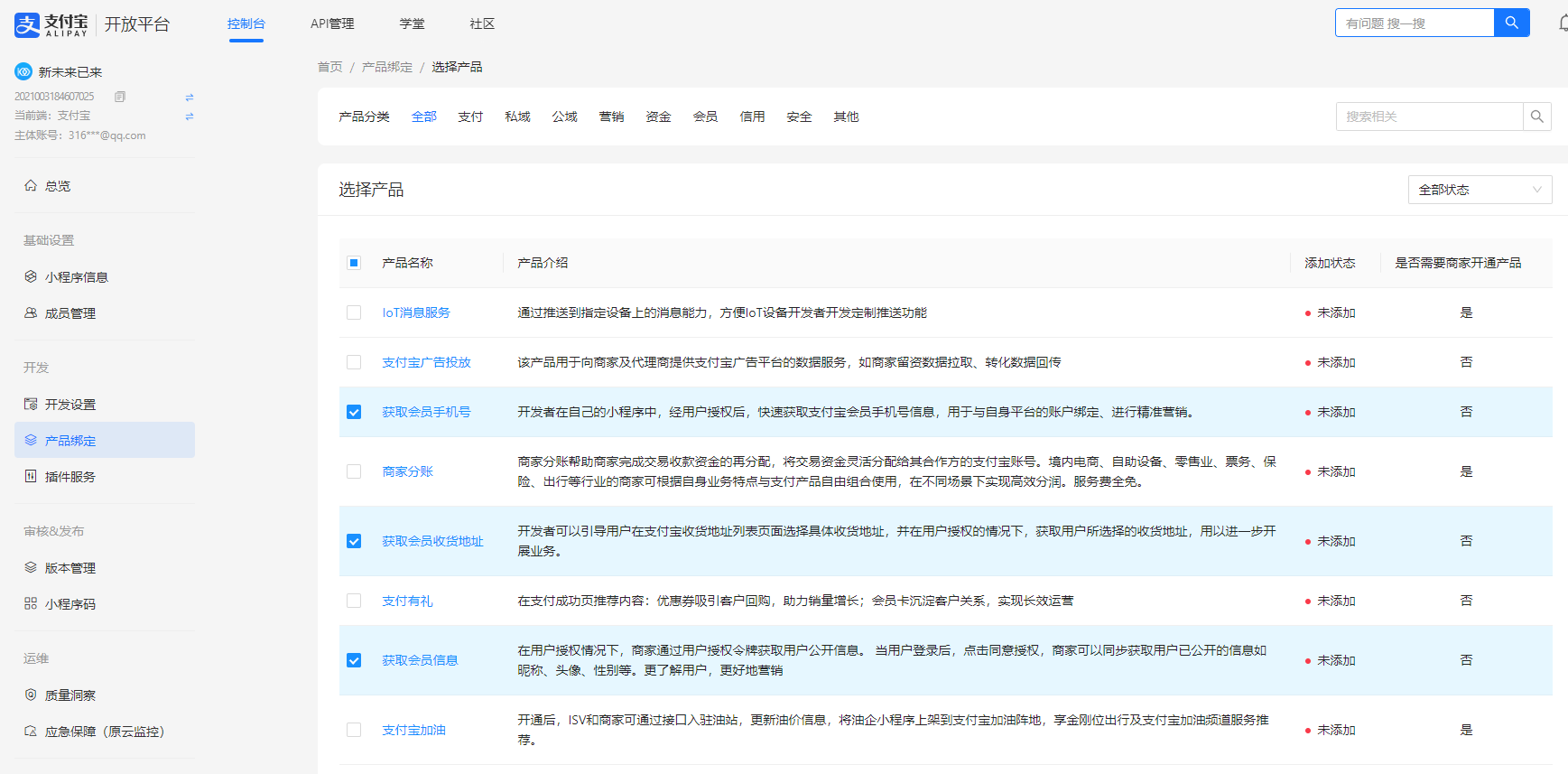
Task: Filter products by 营销 category
Action: (612, 117)
